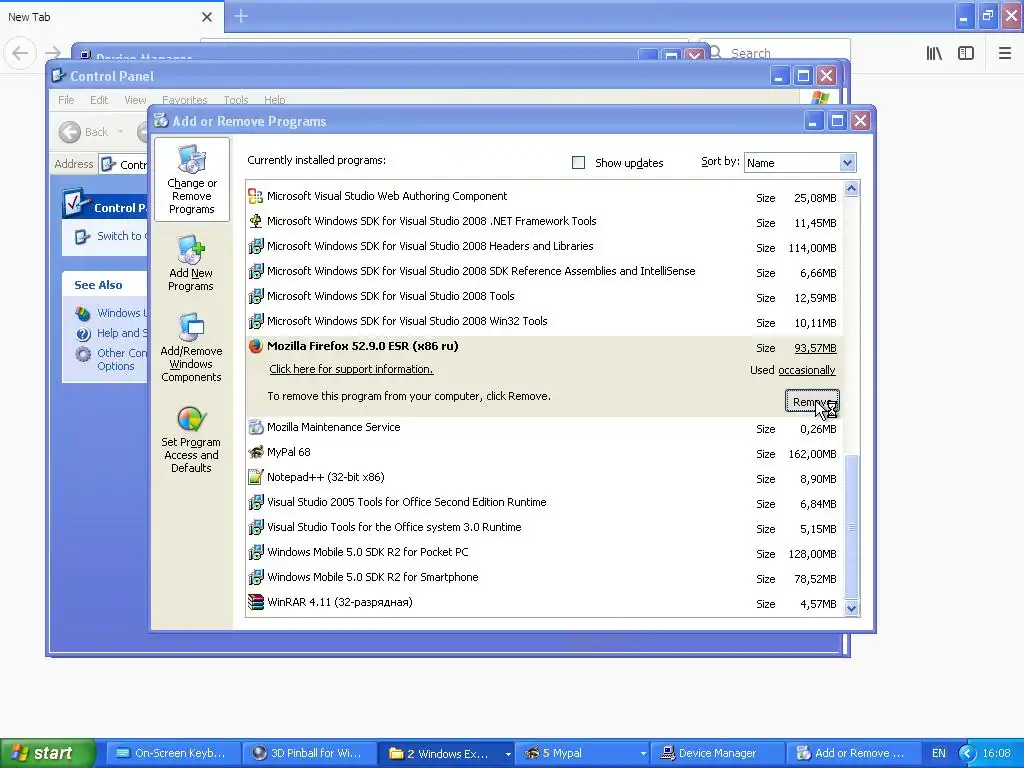This screenshot has height=768, width=1024.
Task: Click the Visual Studio Web Authoring Component icon
Action: [x=256, y=196]
